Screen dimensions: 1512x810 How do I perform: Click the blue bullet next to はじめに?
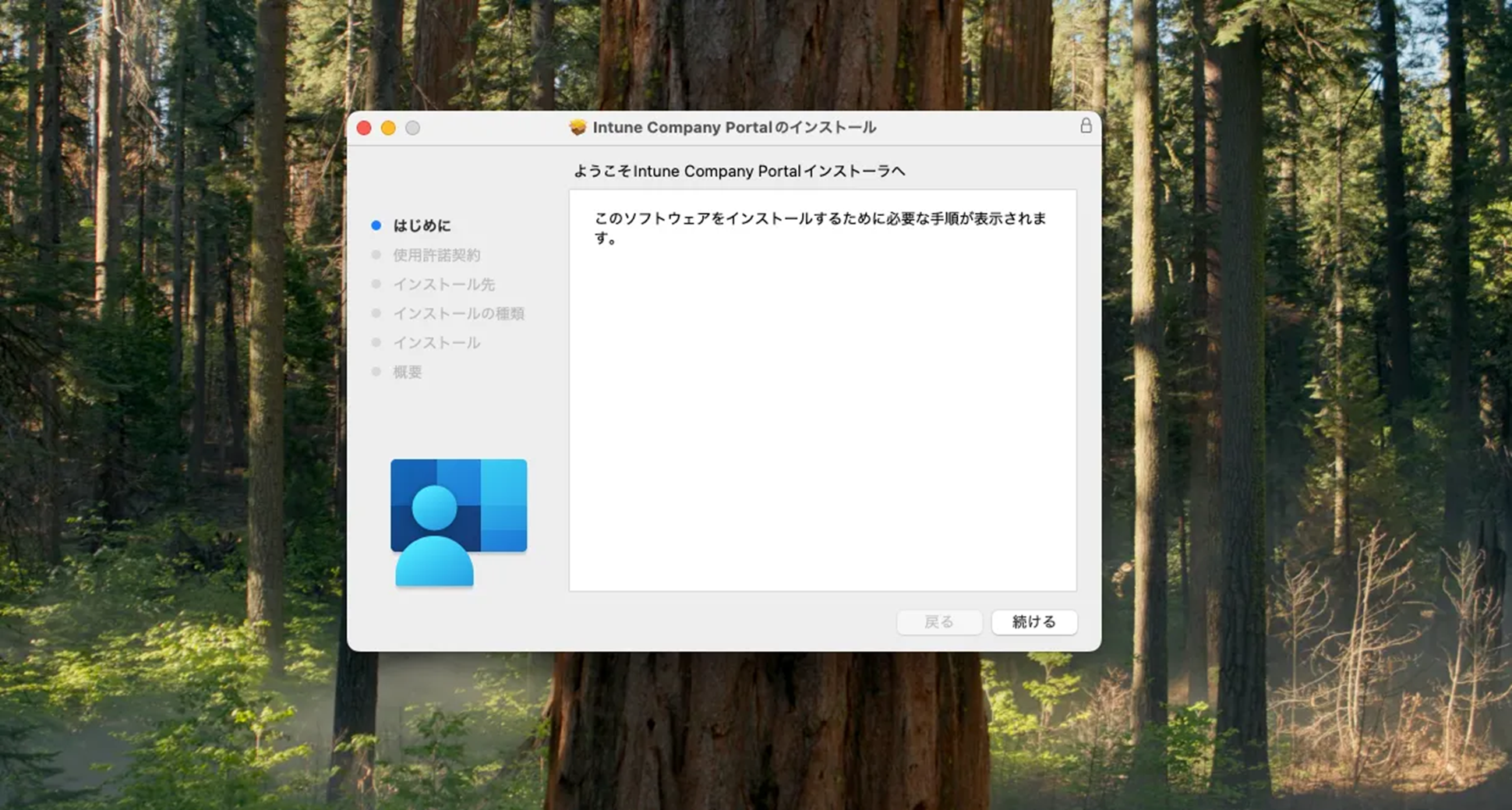pyautogui.click(x=376, y=225)
